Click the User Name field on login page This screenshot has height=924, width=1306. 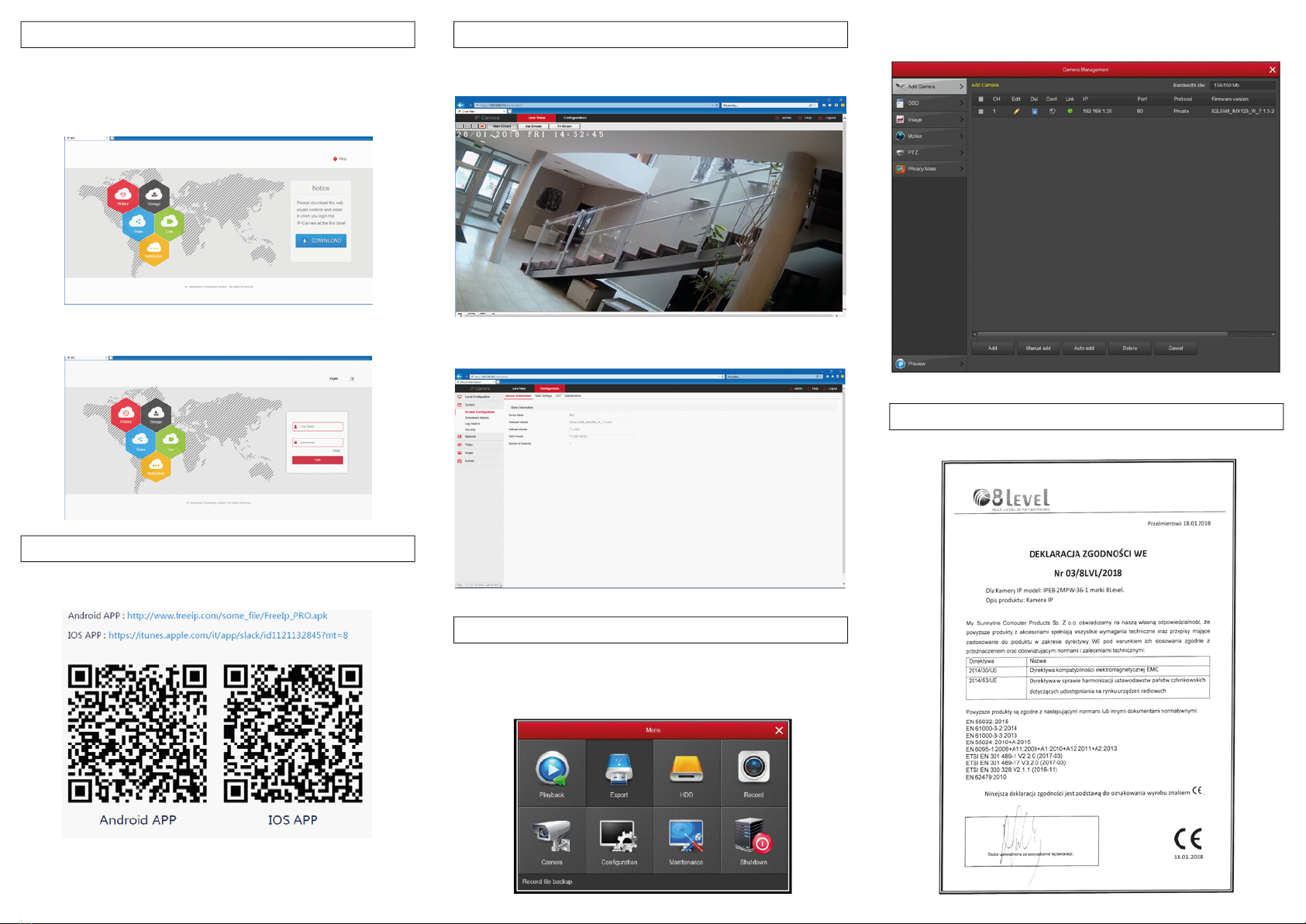(318, 426)
